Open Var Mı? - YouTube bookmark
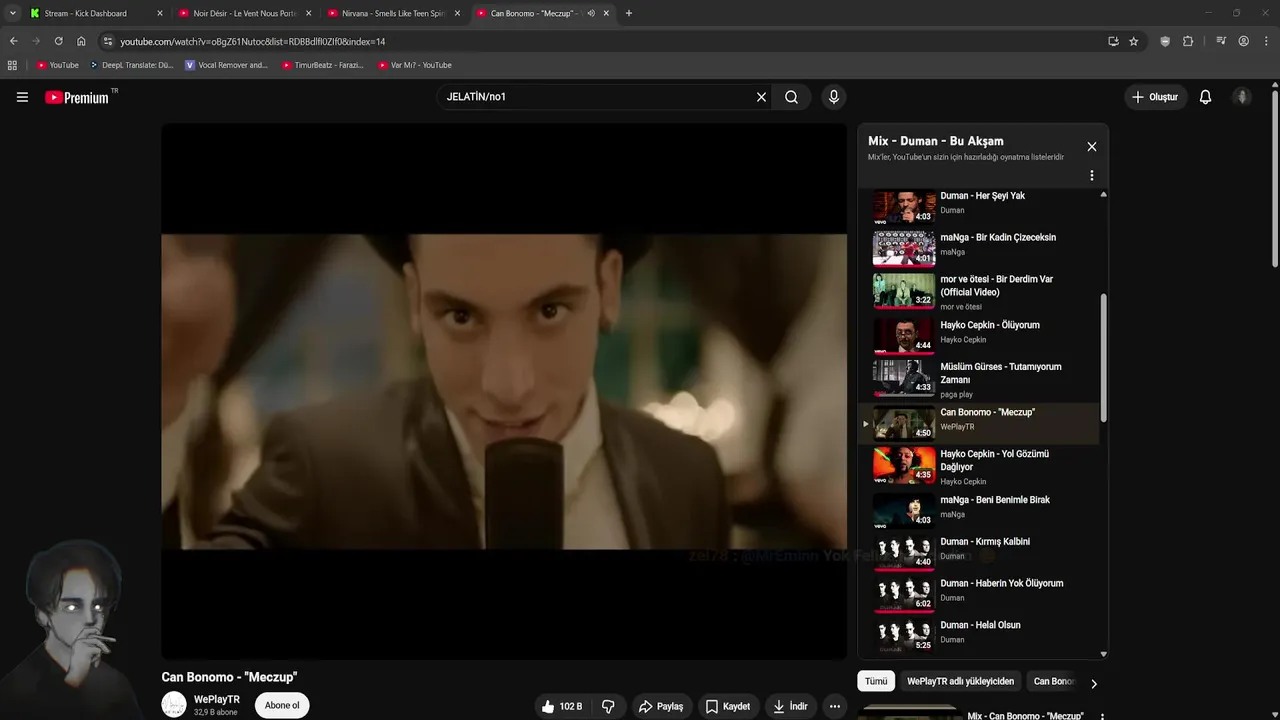This screenshot has width=1280, height=720. point(414,65)
